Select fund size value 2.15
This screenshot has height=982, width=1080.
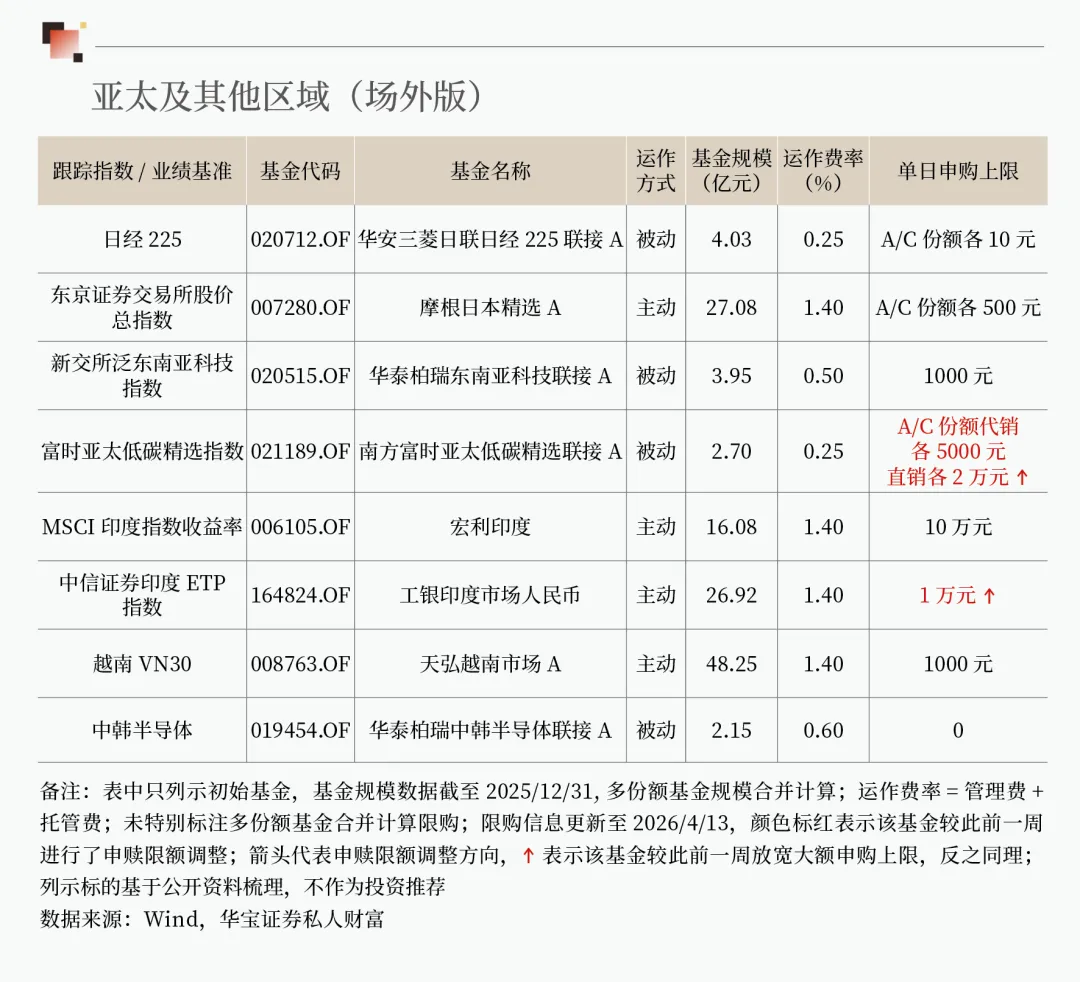[x=731, y=730]
